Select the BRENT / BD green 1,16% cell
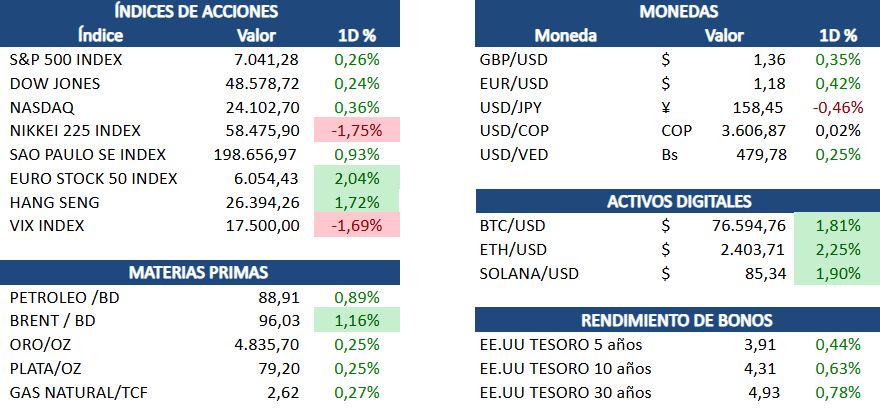The image size is (880, 410). coord(359,320)
